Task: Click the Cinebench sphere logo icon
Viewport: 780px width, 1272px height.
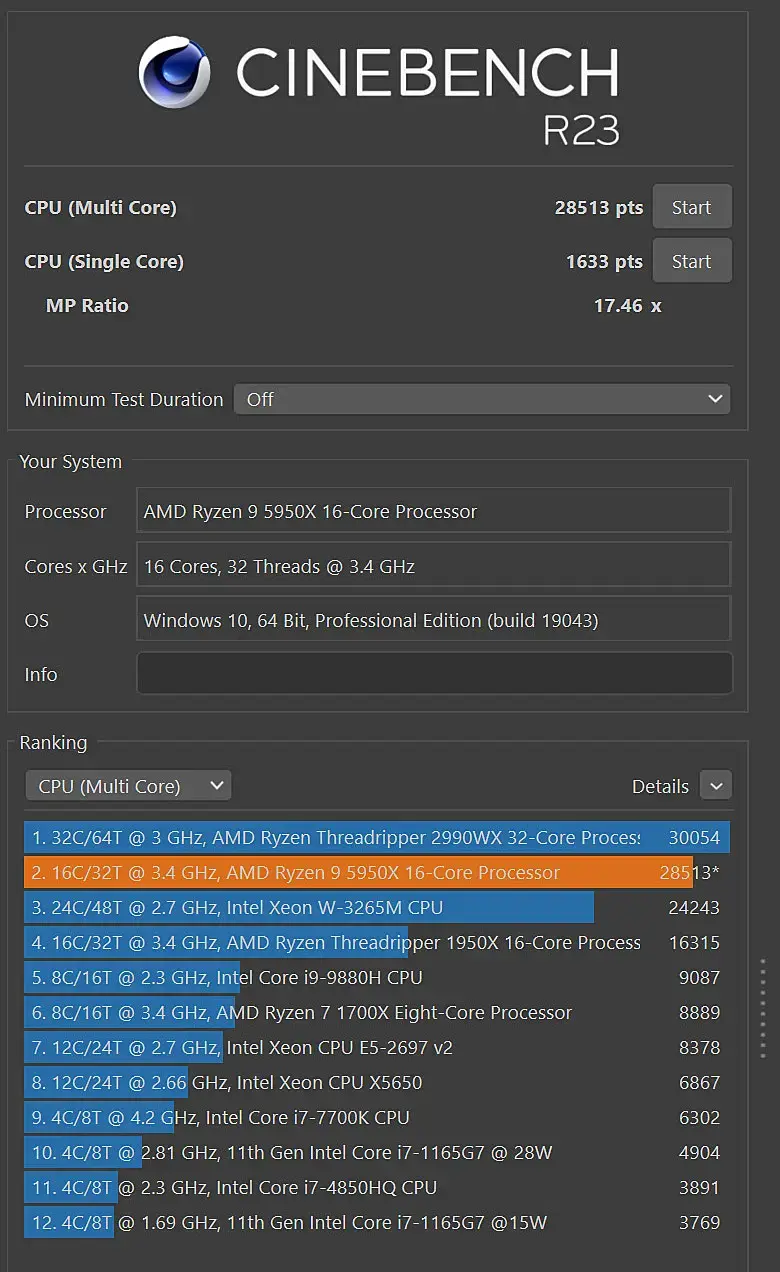Action: pos(175,73)
